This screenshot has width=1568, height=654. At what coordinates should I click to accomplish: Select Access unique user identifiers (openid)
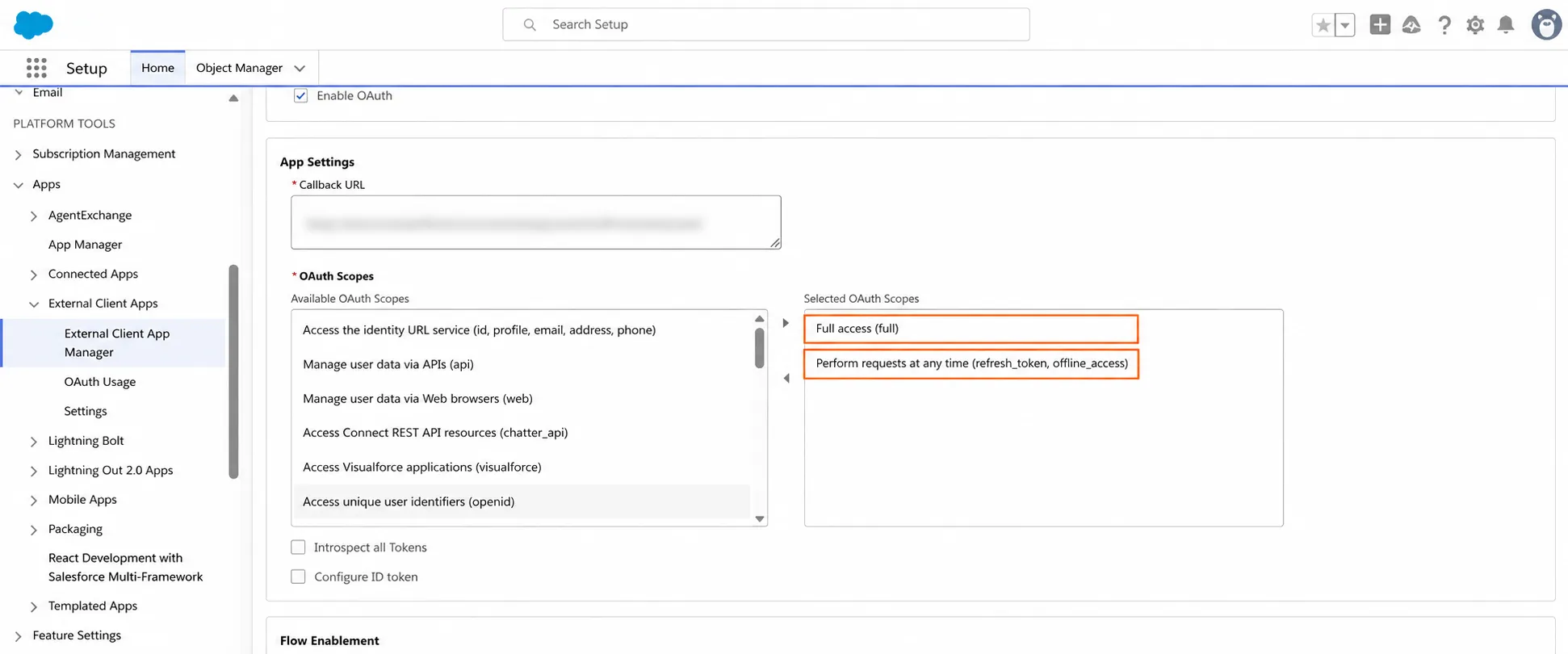click(522, 501)
